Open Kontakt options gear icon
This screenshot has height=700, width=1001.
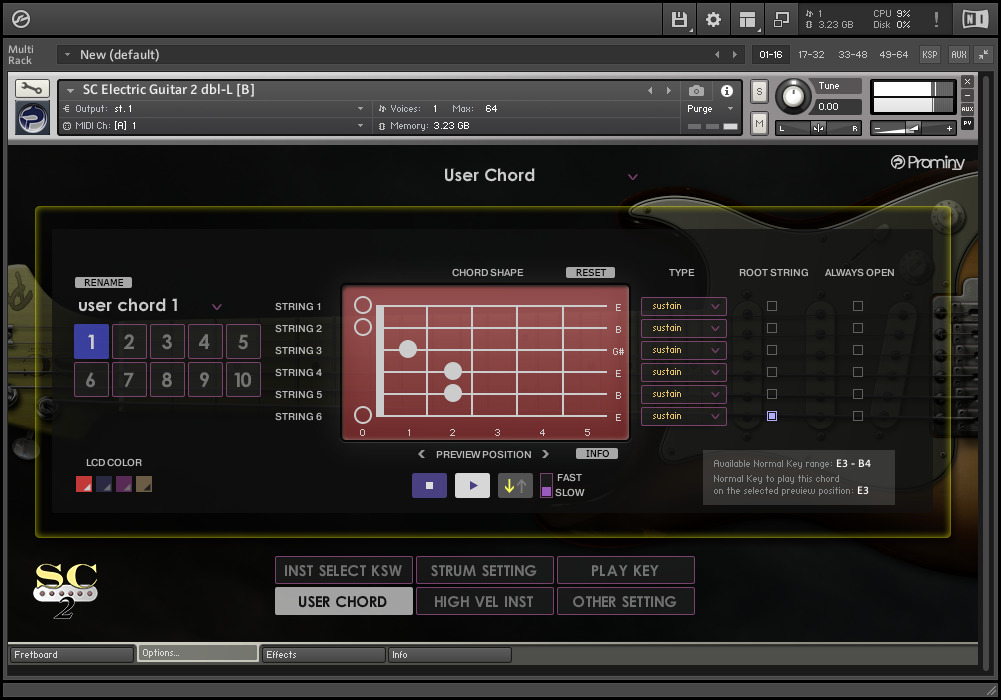[x=713, y=20]
